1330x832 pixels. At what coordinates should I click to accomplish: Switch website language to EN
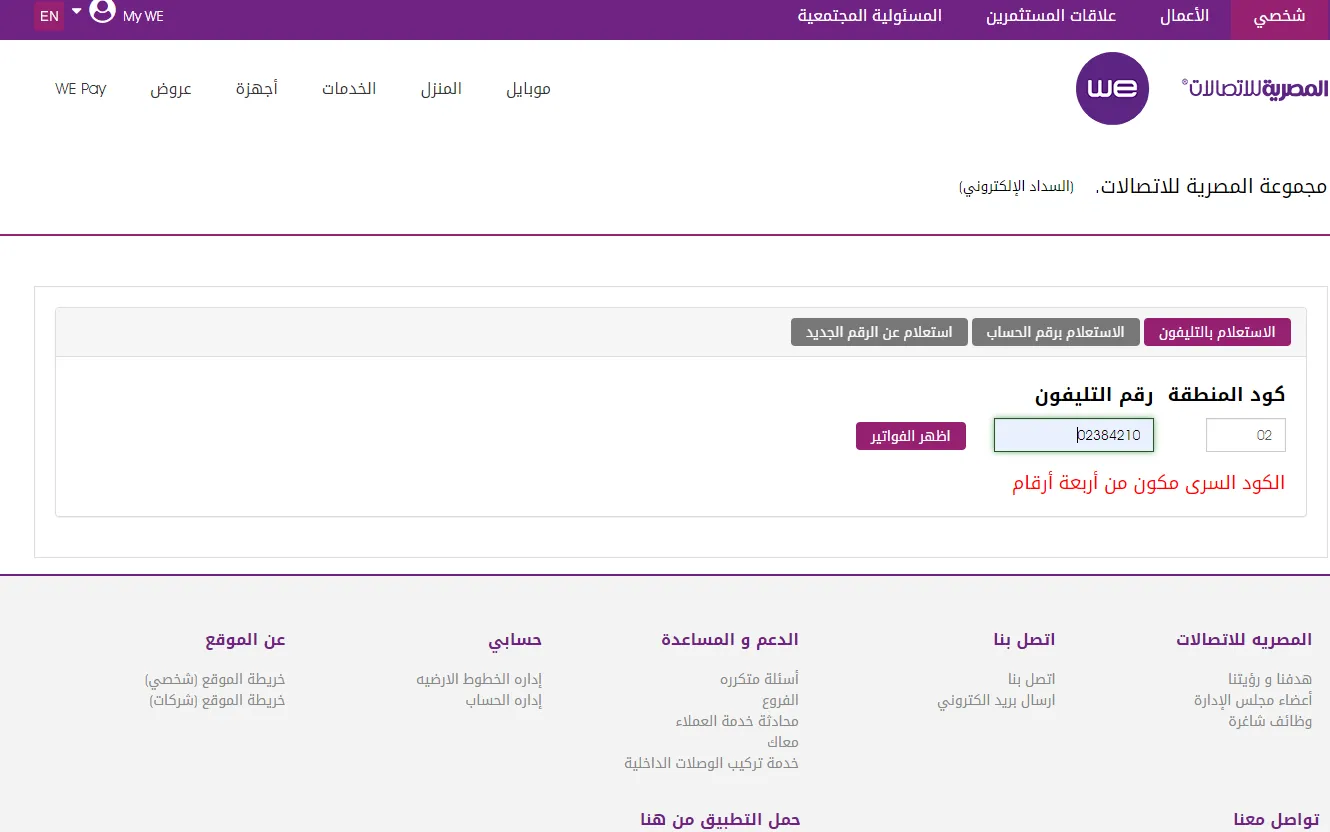49,16
